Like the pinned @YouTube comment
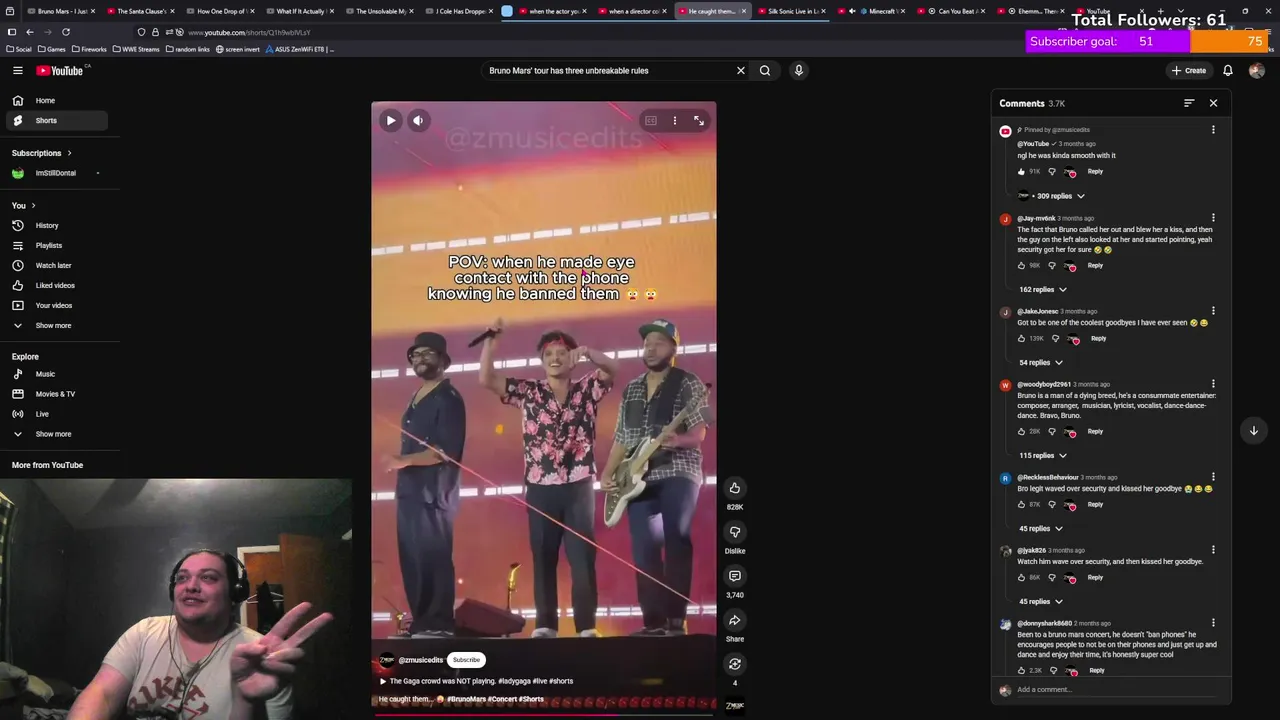The image size is (1280, 720). click(x=1021, y=171)
